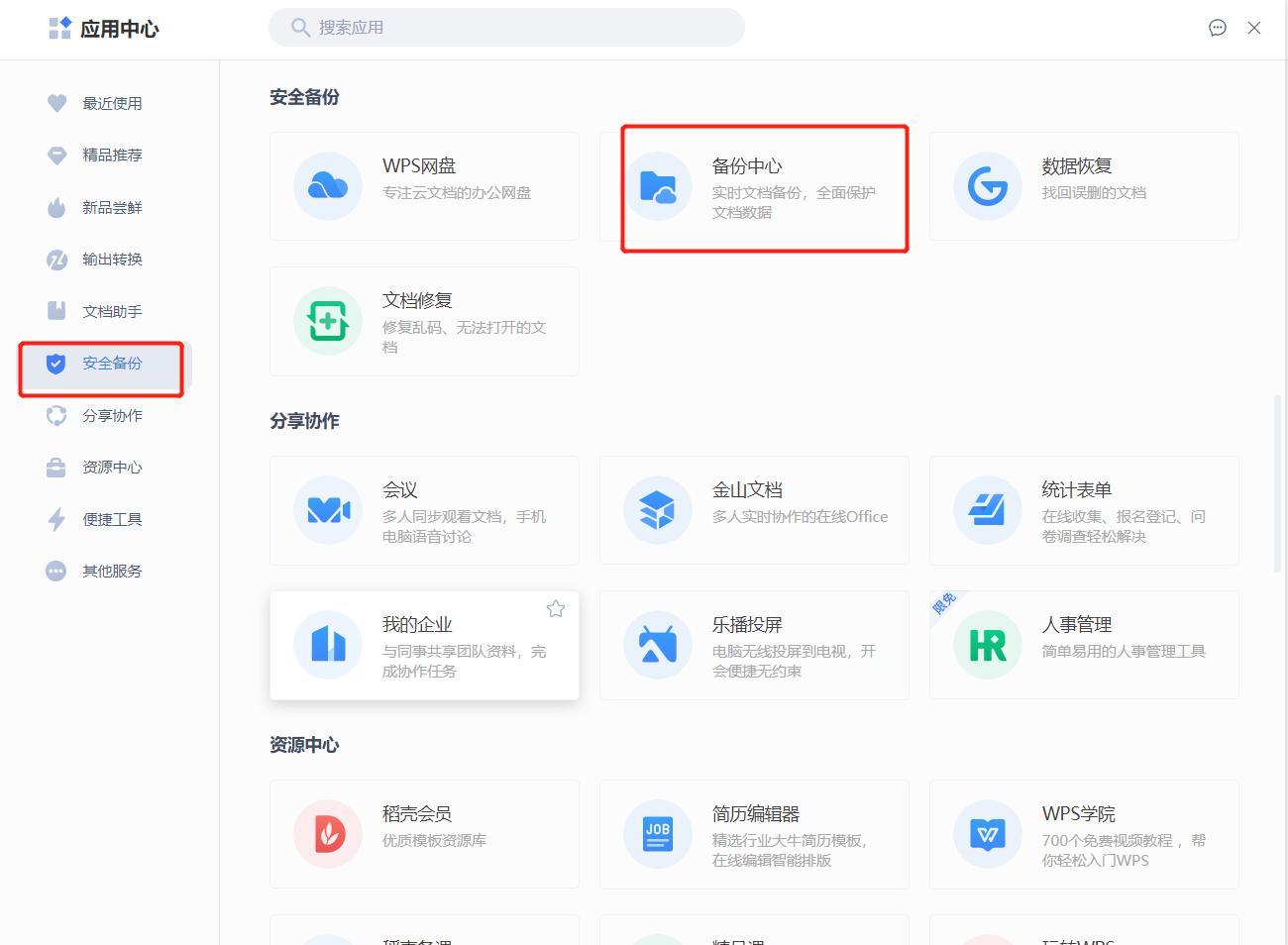
Task: Open the 人事管理 HR management tool
Action: coord(1083,645)
